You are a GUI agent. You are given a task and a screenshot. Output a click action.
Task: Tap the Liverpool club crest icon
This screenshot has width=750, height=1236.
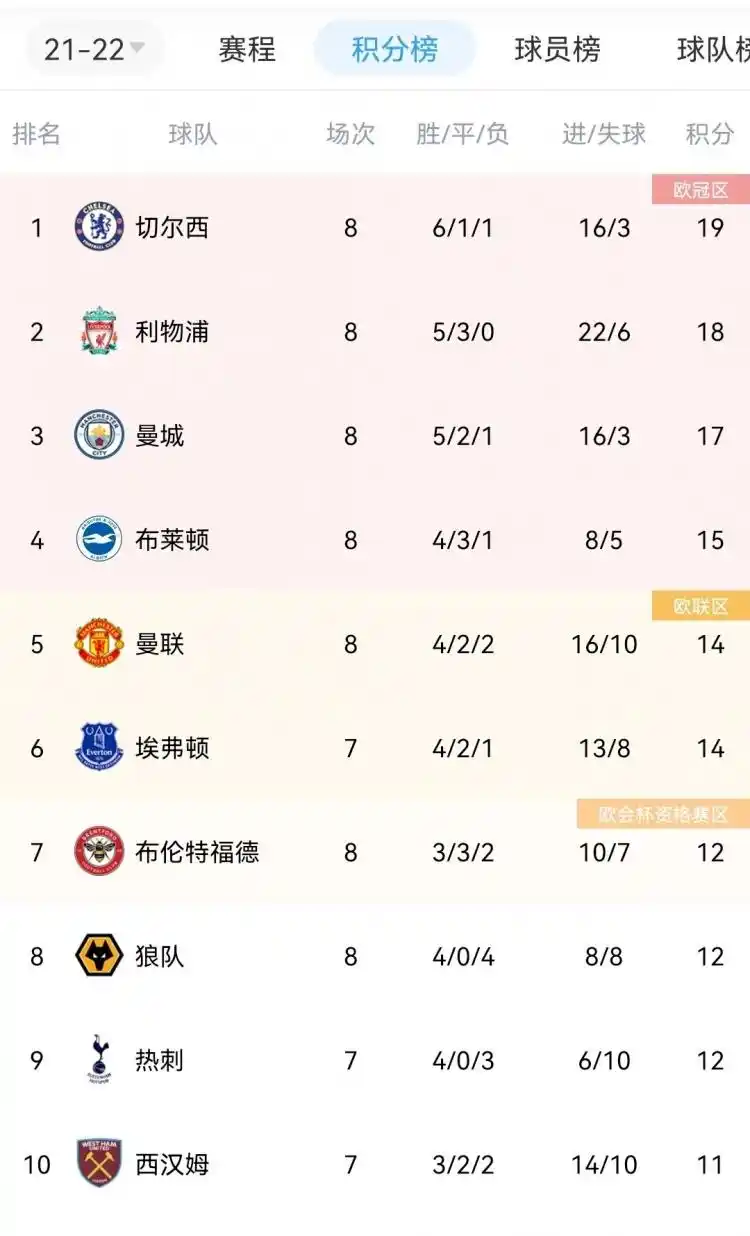[x=99, y=332]
